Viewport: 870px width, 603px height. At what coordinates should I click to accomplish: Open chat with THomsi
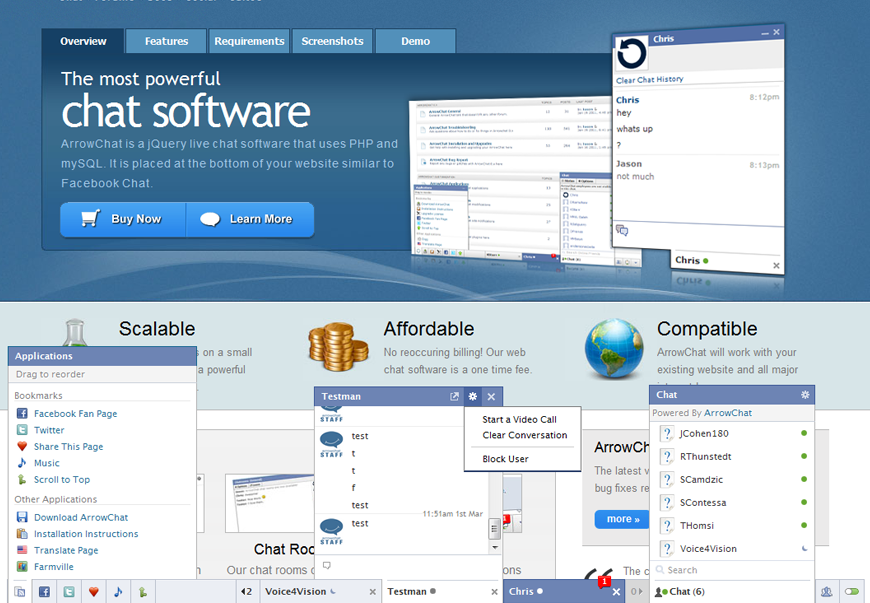(x=732, y=525)
